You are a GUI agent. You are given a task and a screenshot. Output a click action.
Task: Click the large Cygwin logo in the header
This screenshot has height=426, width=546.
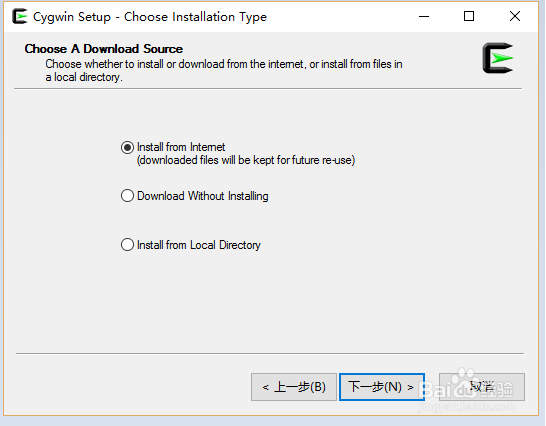coord(498,58)
